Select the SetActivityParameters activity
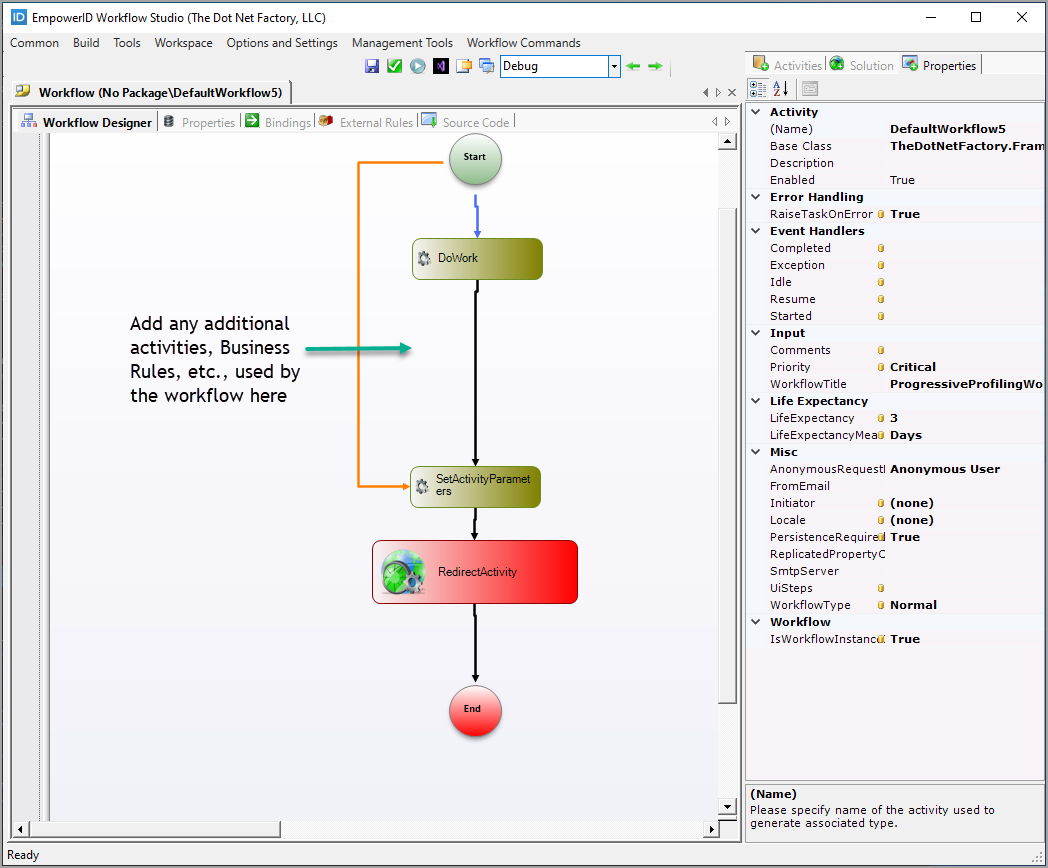The width and height of the screenshot is (1048, 868). 475,487
